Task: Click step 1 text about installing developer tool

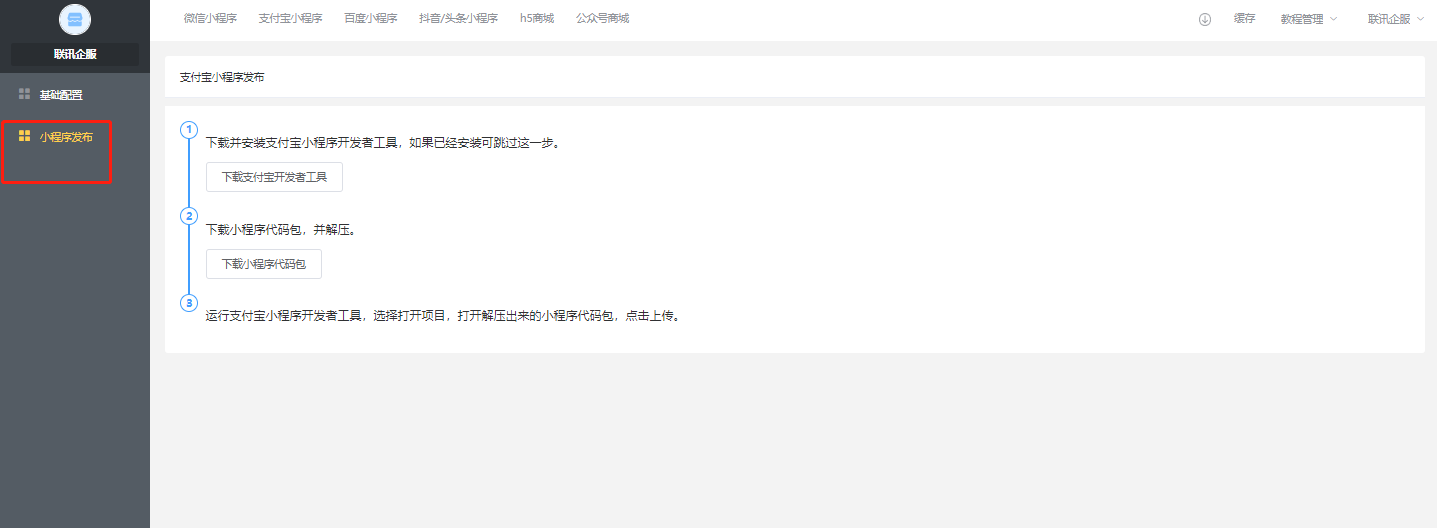Action: pyautogui.click(x=383, y=143)
